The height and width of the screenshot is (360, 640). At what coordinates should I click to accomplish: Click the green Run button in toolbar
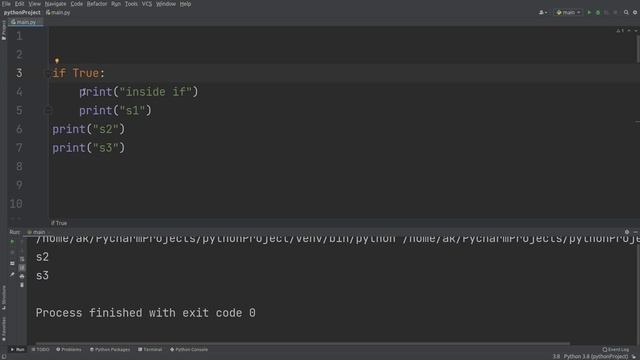(589, 13)
